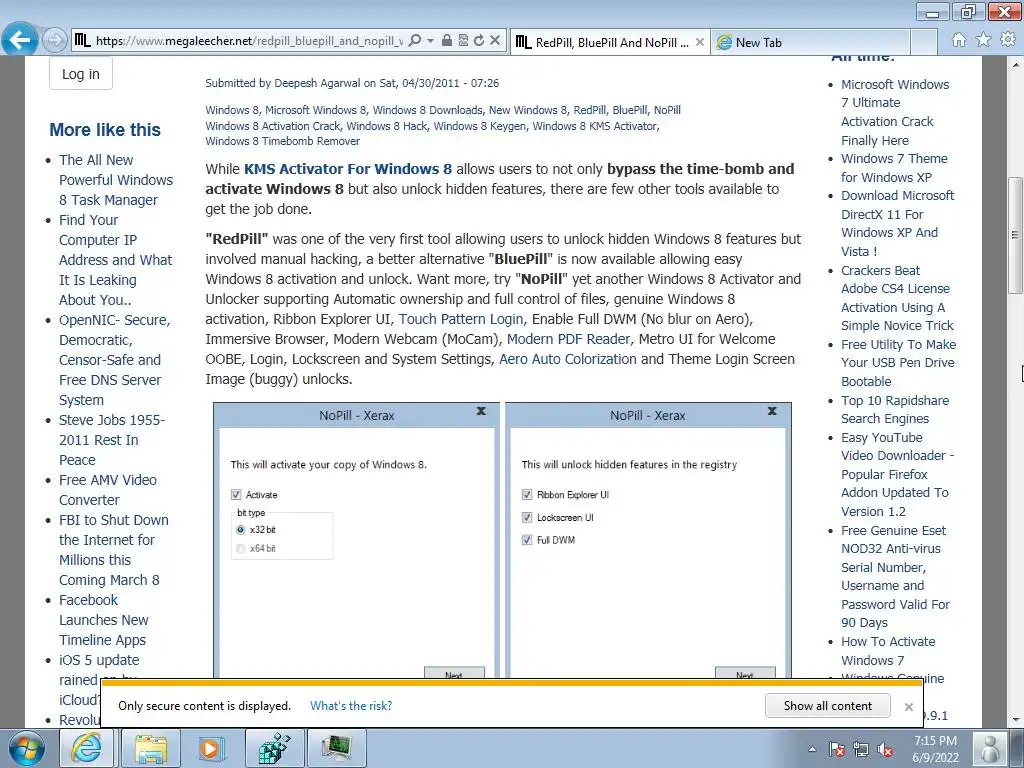1024x768 pixels.
Task: Dismiss the secure content notification bar
Action: pos(908,707)
